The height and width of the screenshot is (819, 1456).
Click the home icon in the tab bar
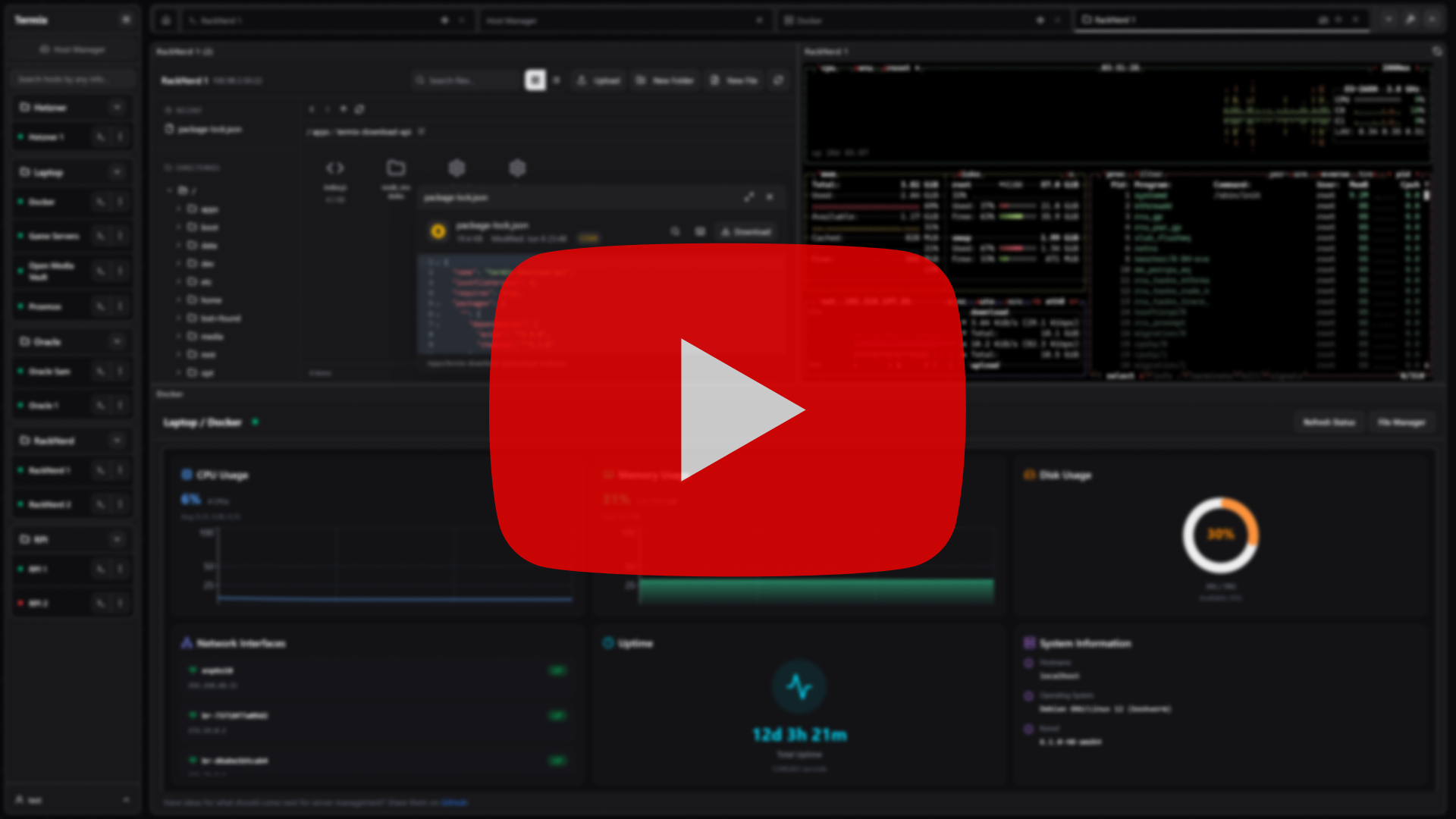166,20
